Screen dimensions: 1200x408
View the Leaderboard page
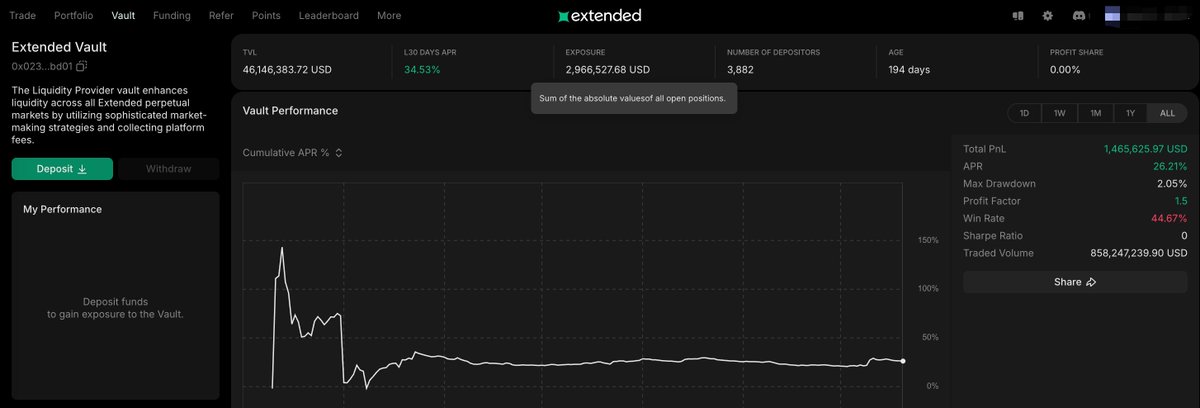pos(329,16)
